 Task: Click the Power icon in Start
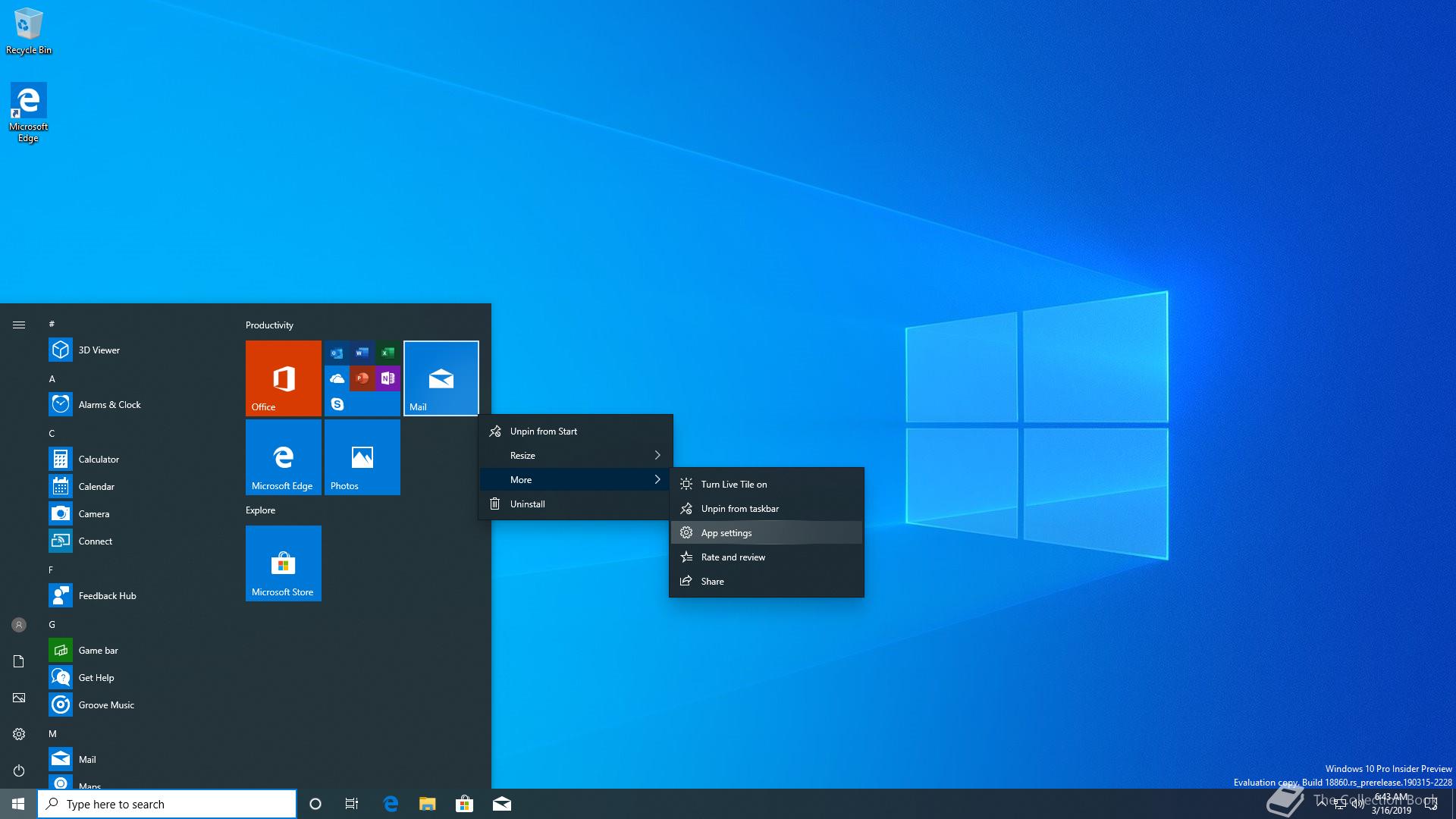[x=19, y=770]
